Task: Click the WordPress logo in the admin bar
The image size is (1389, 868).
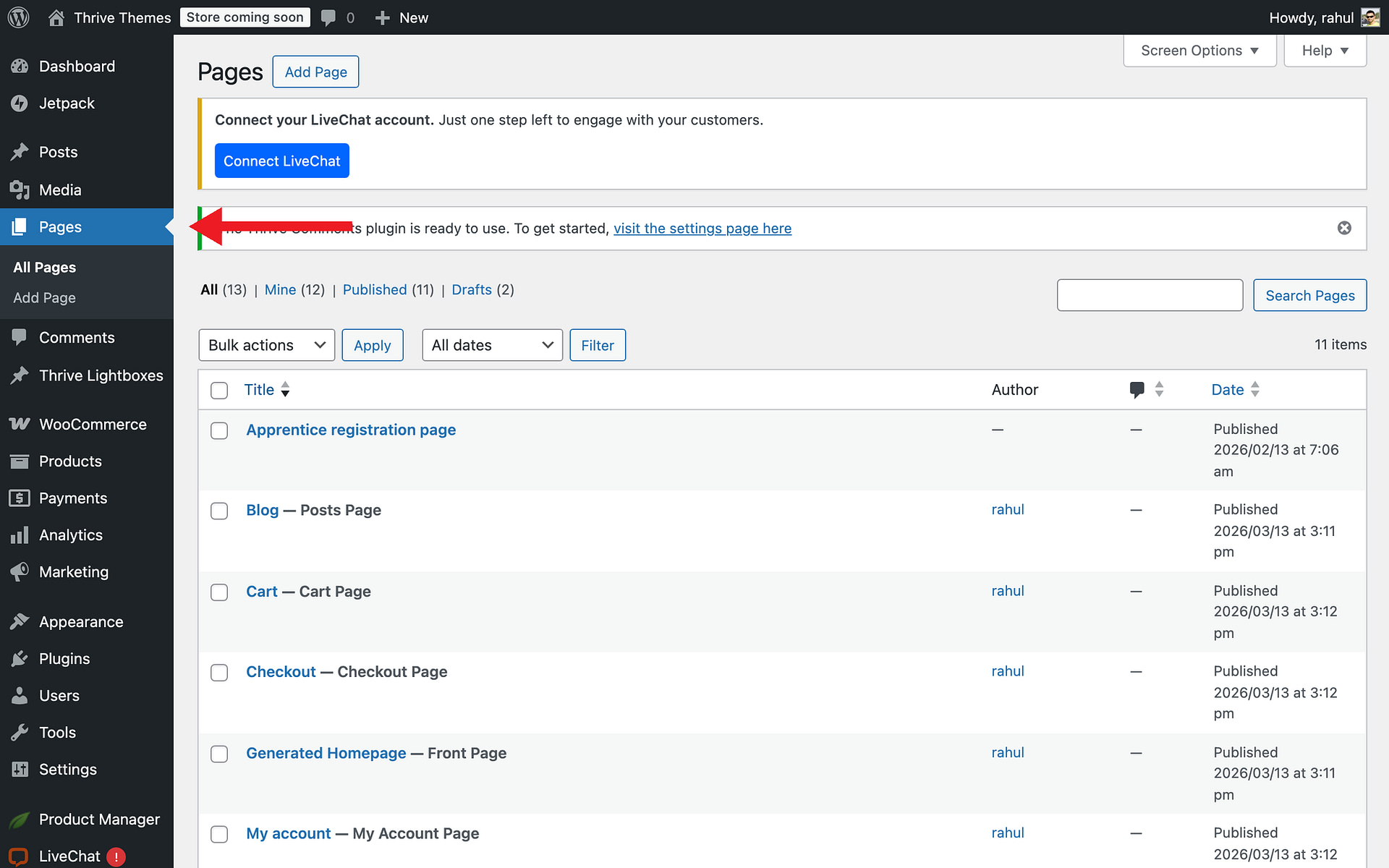Action: pyautogui.click(x=17, y=17)
